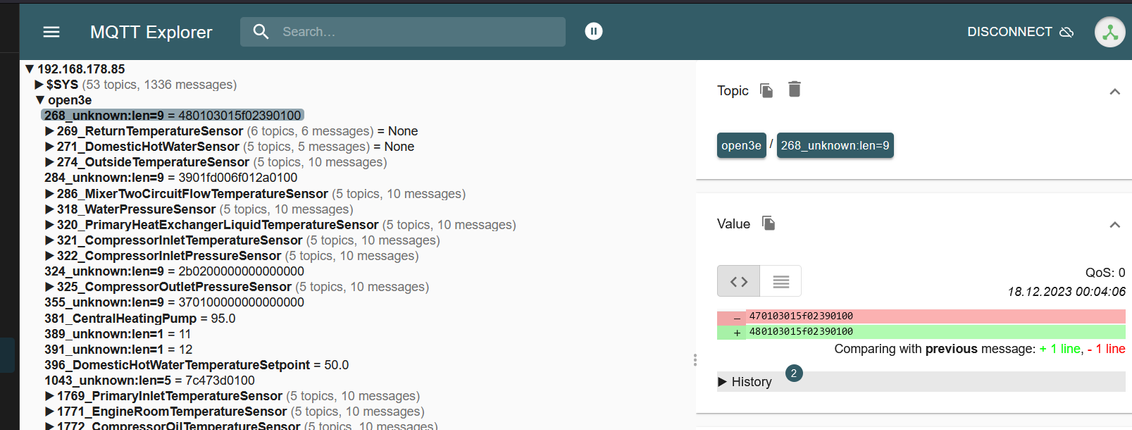The image size is (1132, 430).
Task: Select the 381_CentralHeatingPump topic
Action: point(140,318)
